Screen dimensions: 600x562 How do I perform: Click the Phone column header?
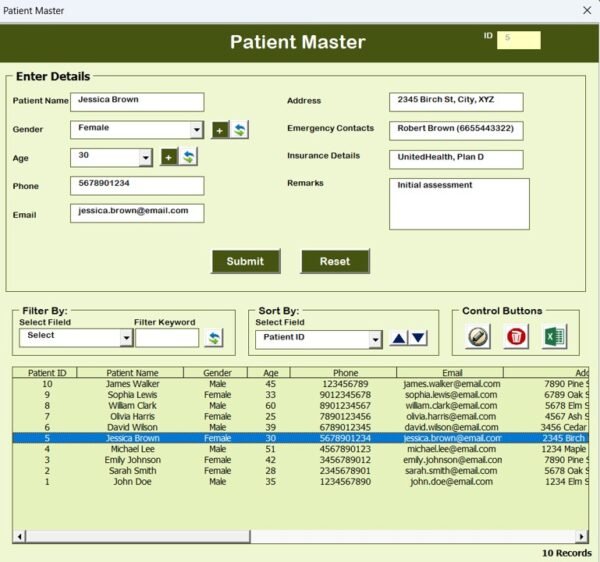coord(344,373)
